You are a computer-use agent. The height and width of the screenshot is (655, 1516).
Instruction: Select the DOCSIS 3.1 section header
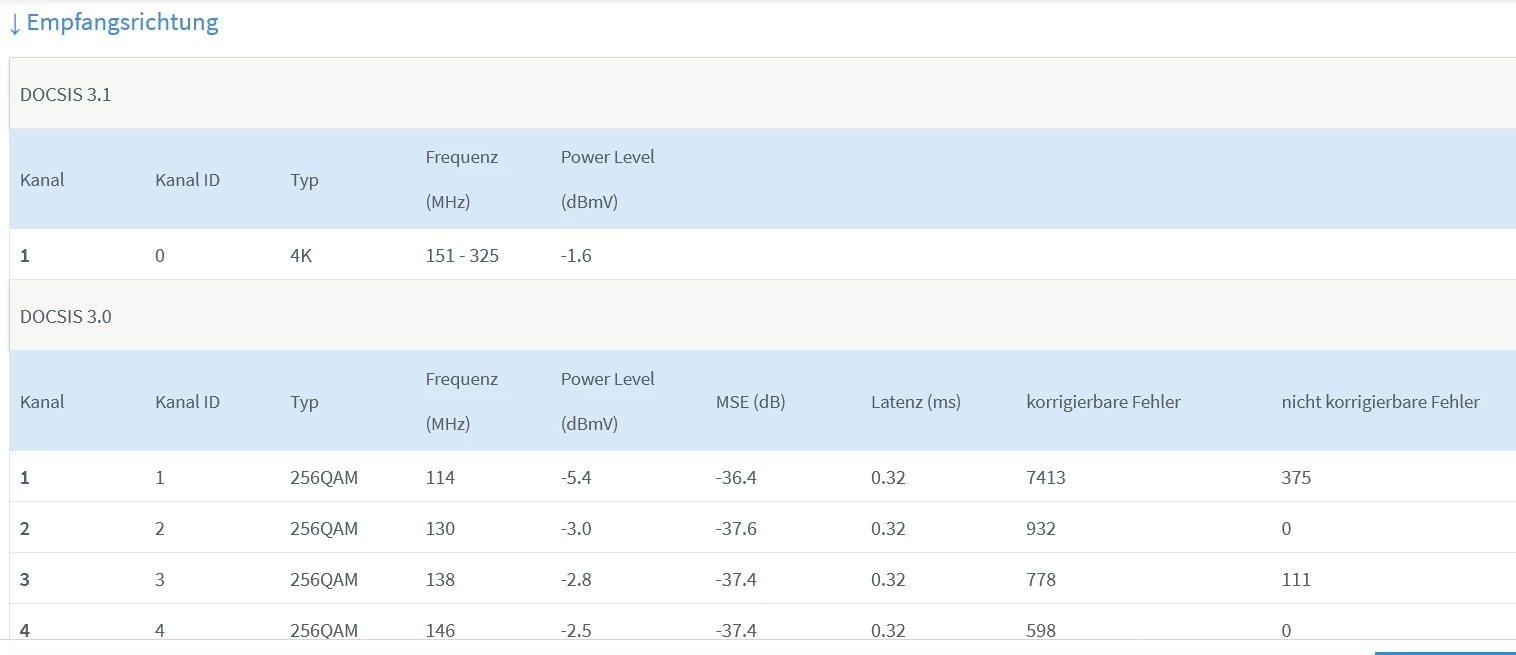[66, 95]
